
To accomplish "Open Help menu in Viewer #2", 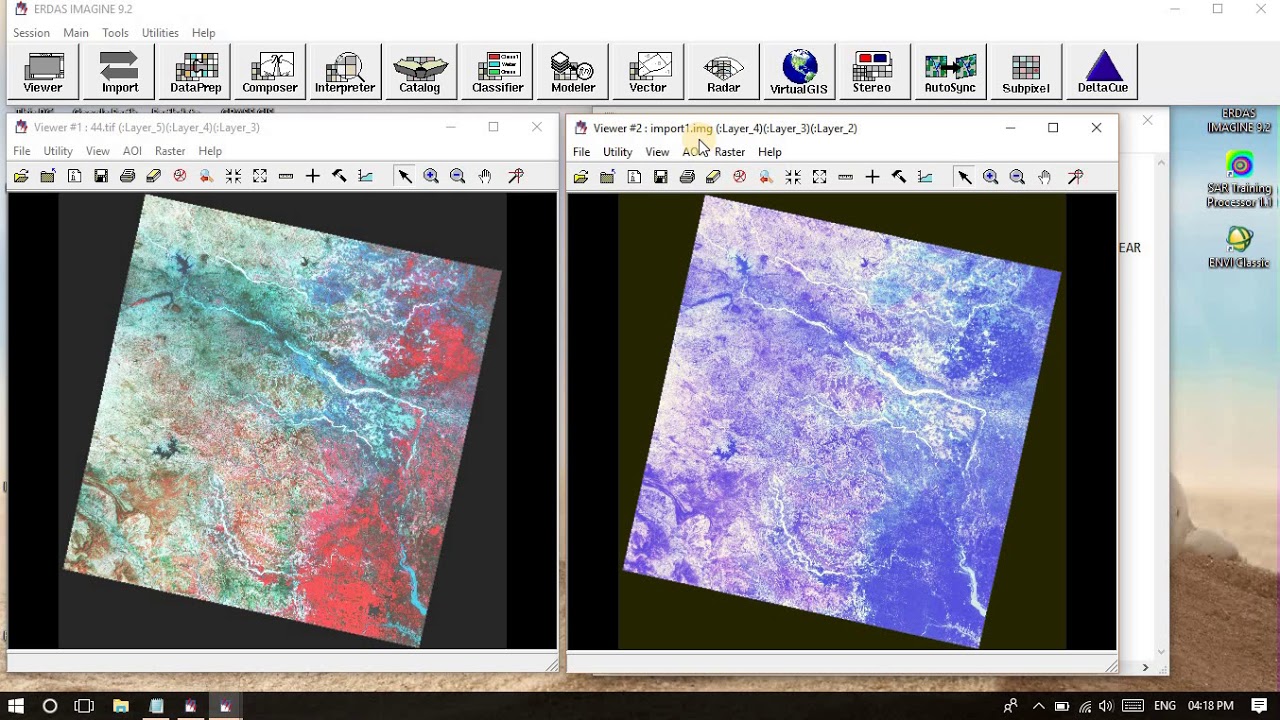I will point(770,152).
